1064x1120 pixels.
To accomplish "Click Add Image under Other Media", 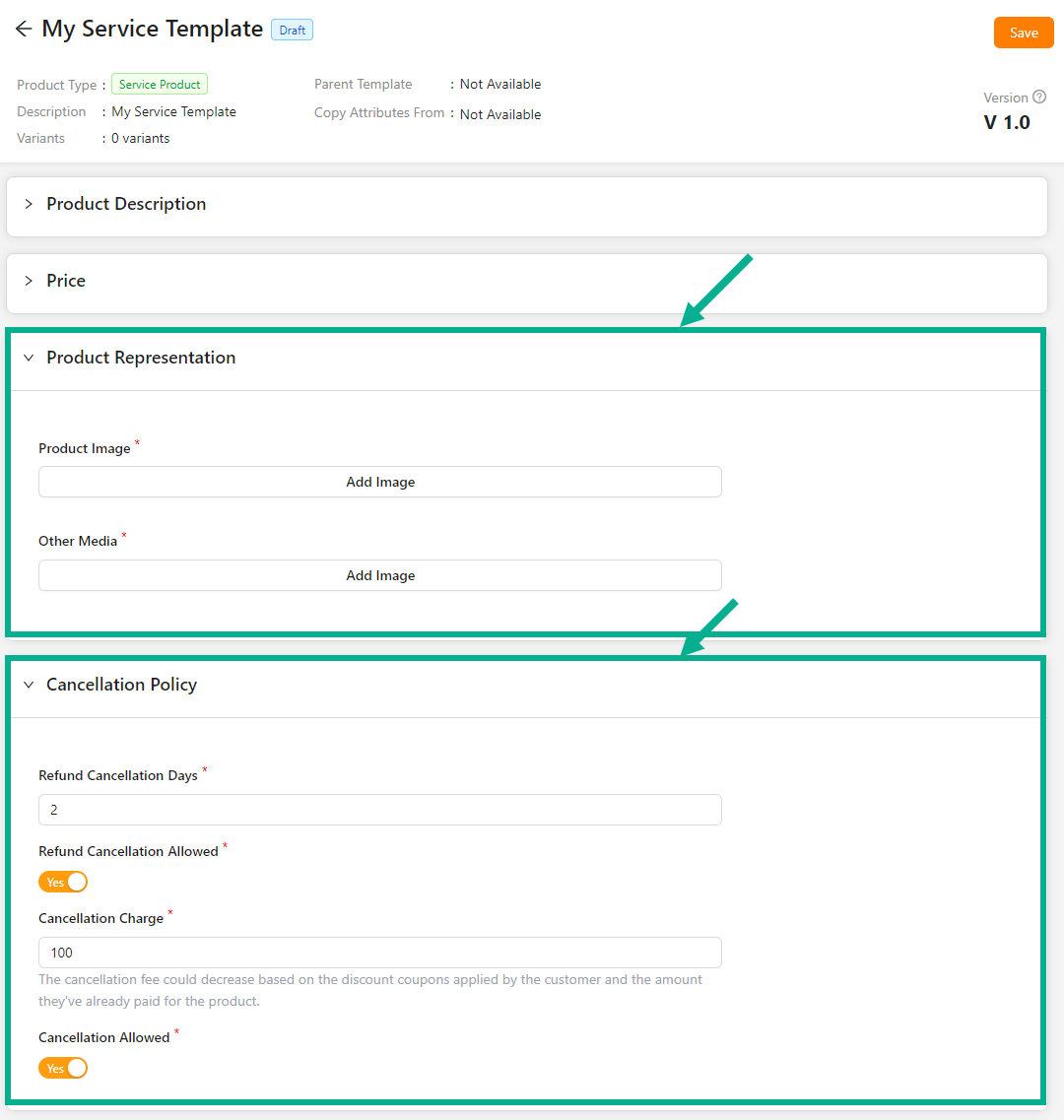I will pyautogui.click(x=380, y=575).
